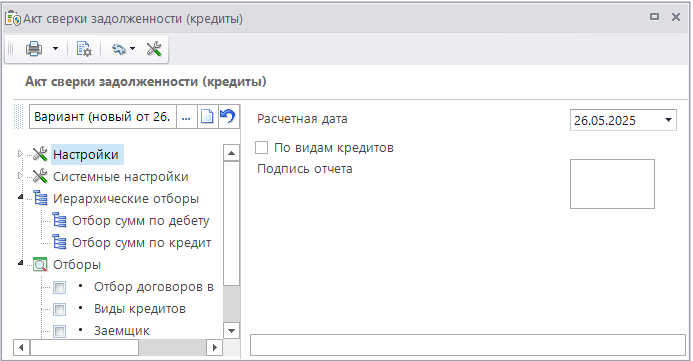
Task: Open the Print dropdown arrow
Action: 55,49
